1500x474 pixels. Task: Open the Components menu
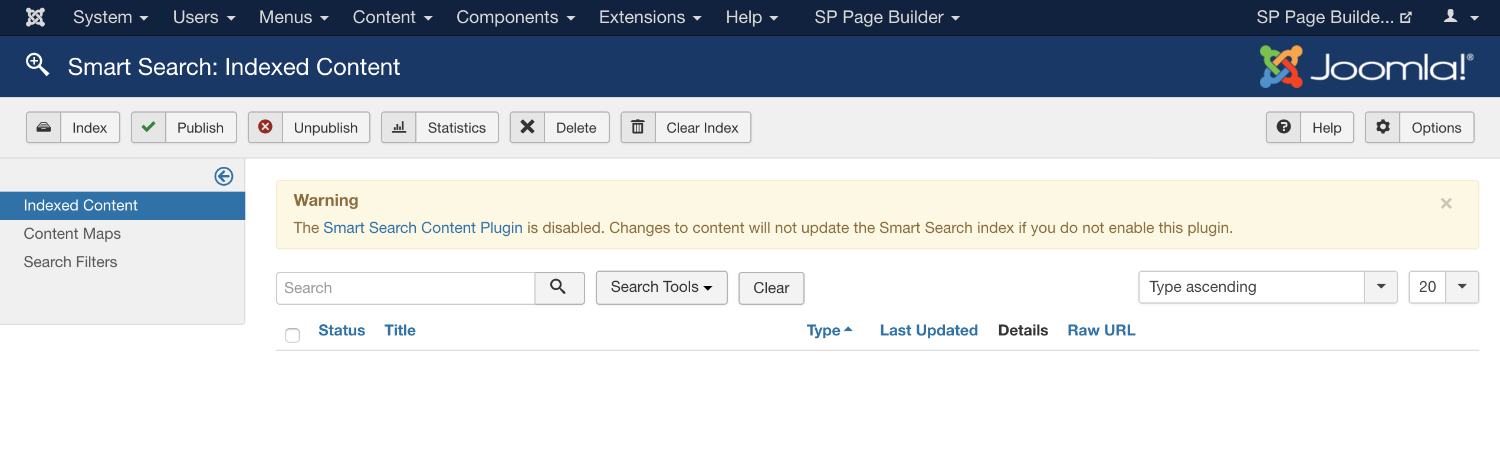click(515, 17)
